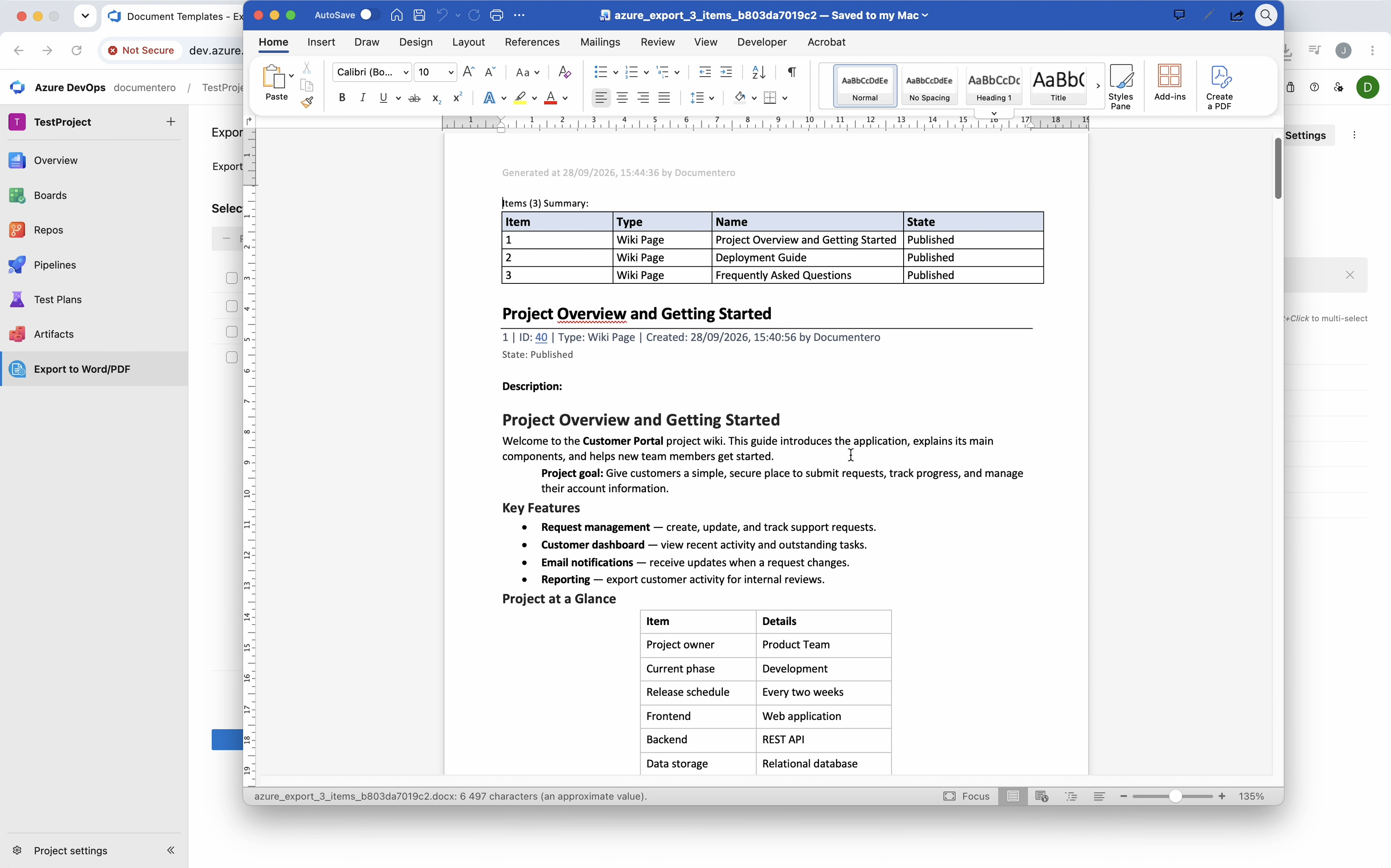The height and width of the screenshot is (868, 1391).
Task: Decrease paragraph indent
Action: pos(705,72)
